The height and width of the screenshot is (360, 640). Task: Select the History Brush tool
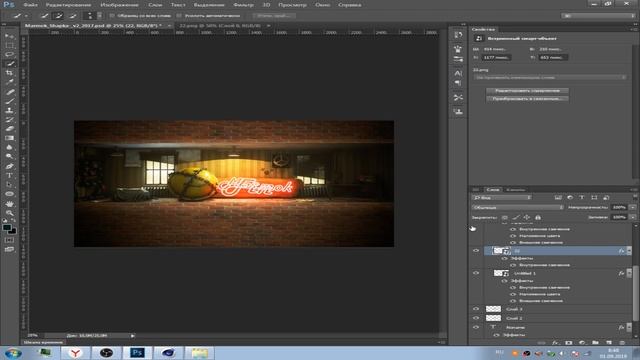[x=9, y=120]
